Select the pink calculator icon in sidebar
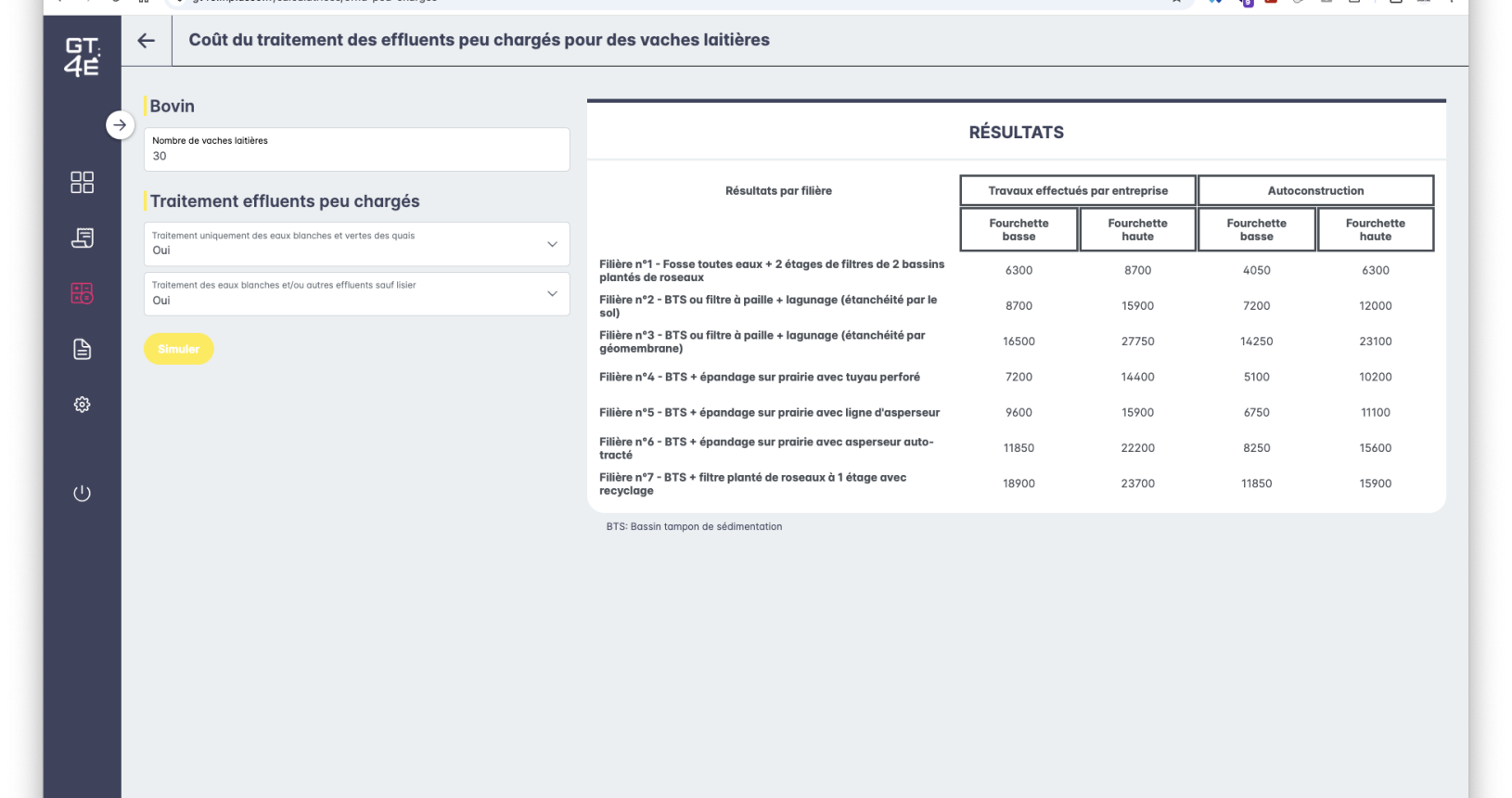Viewport: 1512px width, 798px height. click(x=82, y=293)
